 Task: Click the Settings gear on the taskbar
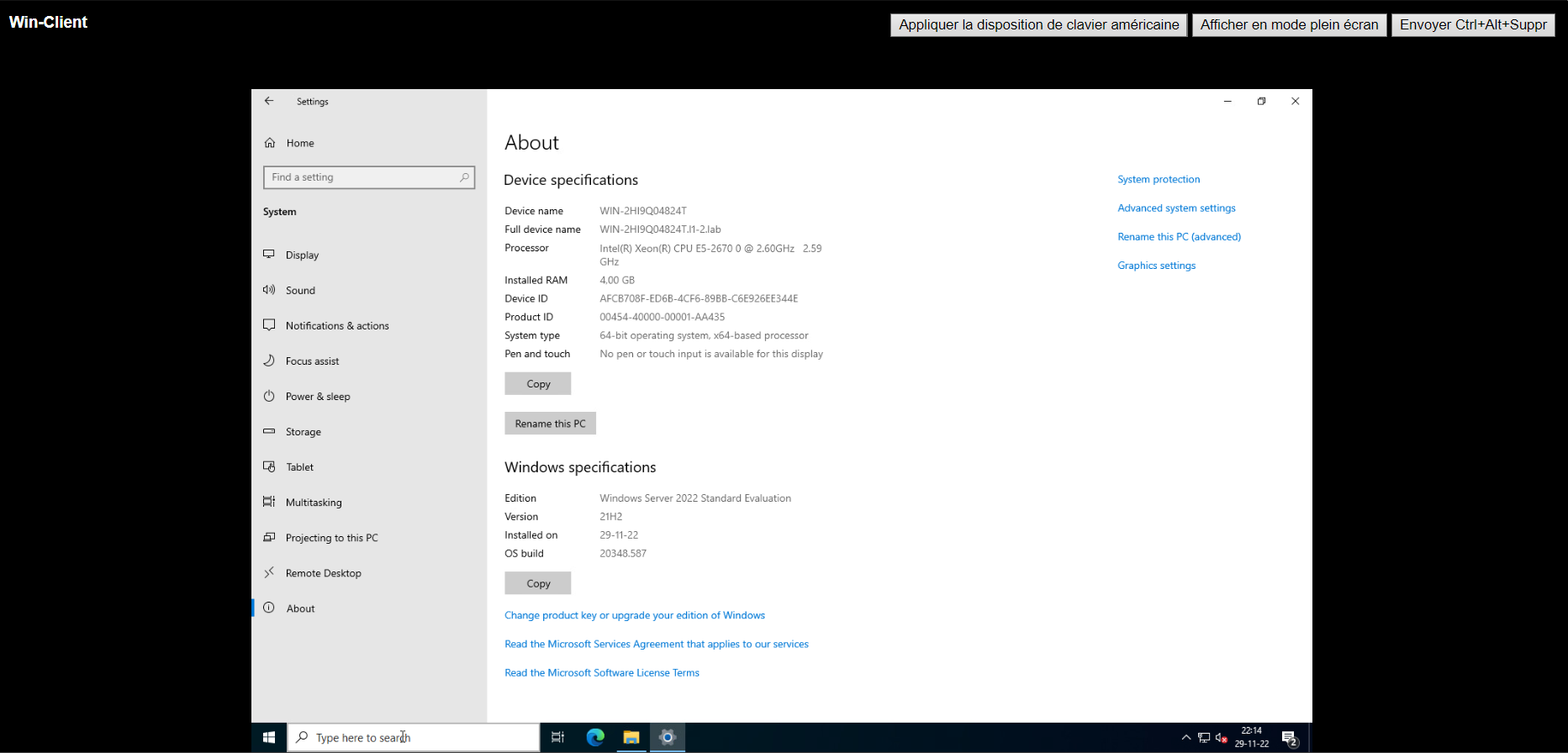[668, 737]
